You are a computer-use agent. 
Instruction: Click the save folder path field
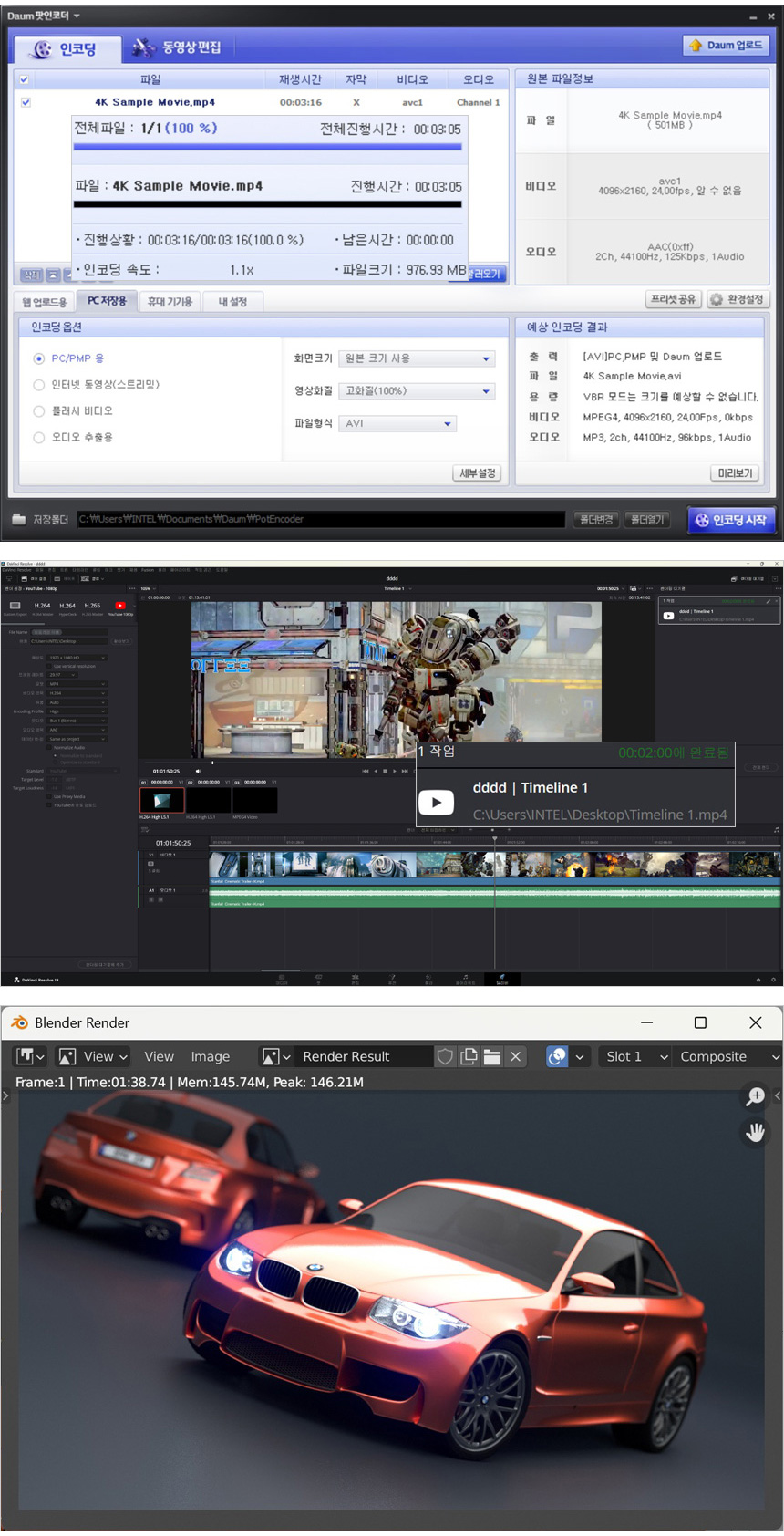319,519
